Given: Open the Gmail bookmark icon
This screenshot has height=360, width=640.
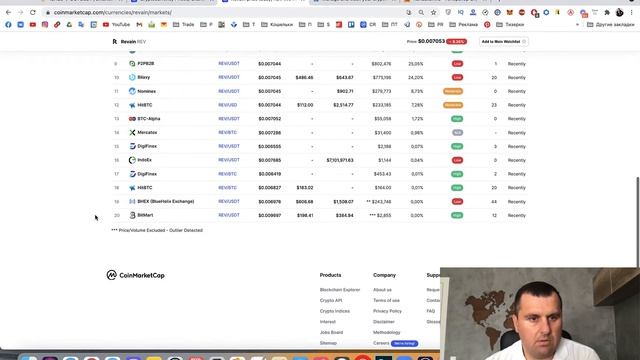Looking at the screenshot, I should (139, 24).
